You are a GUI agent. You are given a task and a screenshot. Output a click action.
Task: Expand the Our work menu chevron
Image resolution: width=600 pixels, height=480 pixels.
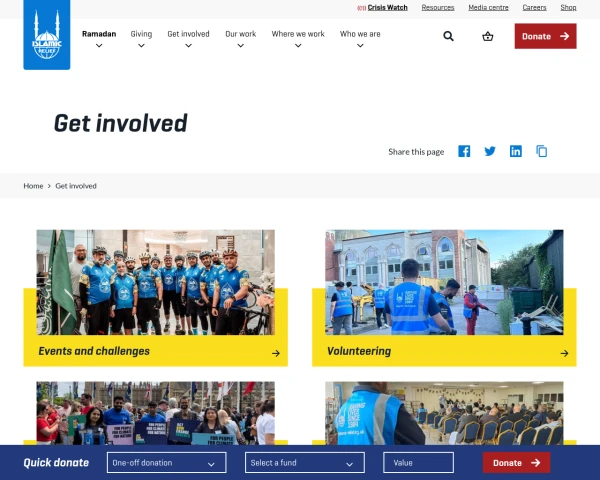(x=240, y=46)
